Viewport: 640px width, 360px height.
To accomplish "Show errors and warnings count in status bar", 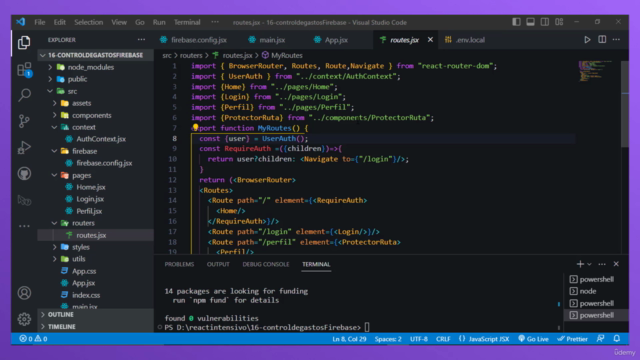I will [33, 339].
